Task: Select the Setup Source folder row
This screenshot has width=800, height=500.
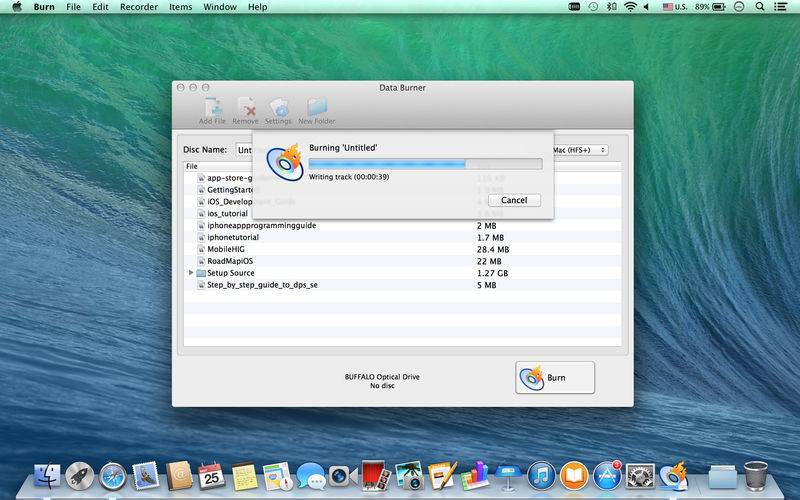Action: coord(402,273)
